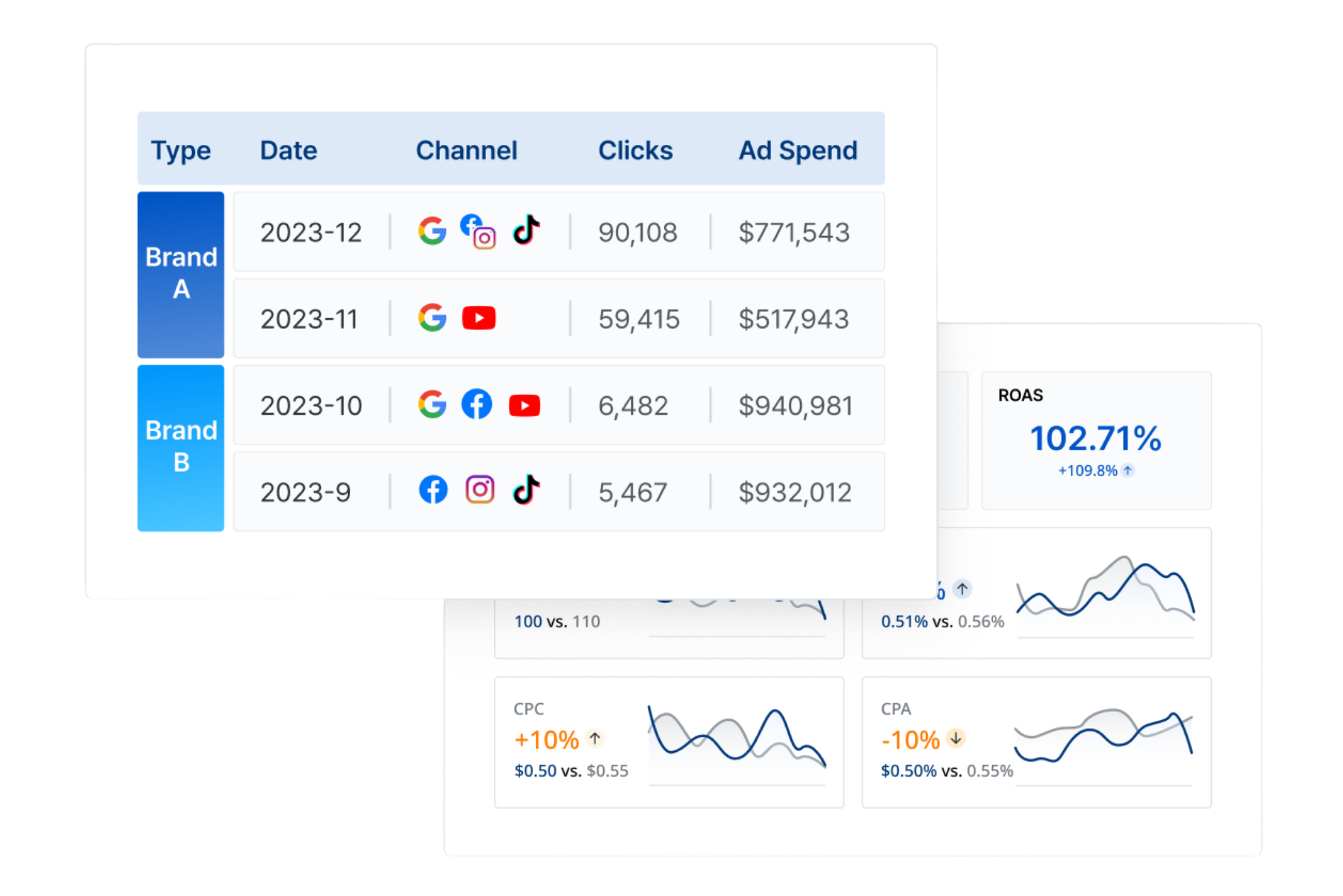Click the Date column header
Viewport: 1343px width, 896px height.
(x=289, y=151)
